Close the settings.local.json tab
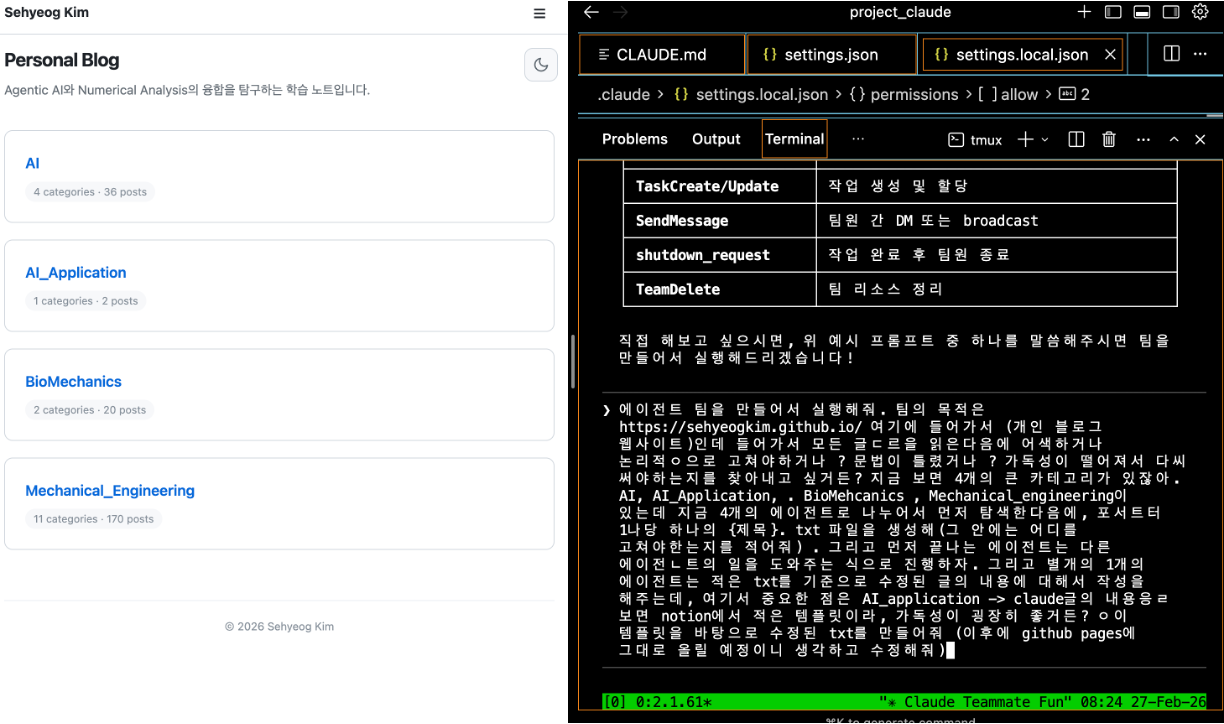This screenshot has width=1224, height=724. (x=1110, y=55)
